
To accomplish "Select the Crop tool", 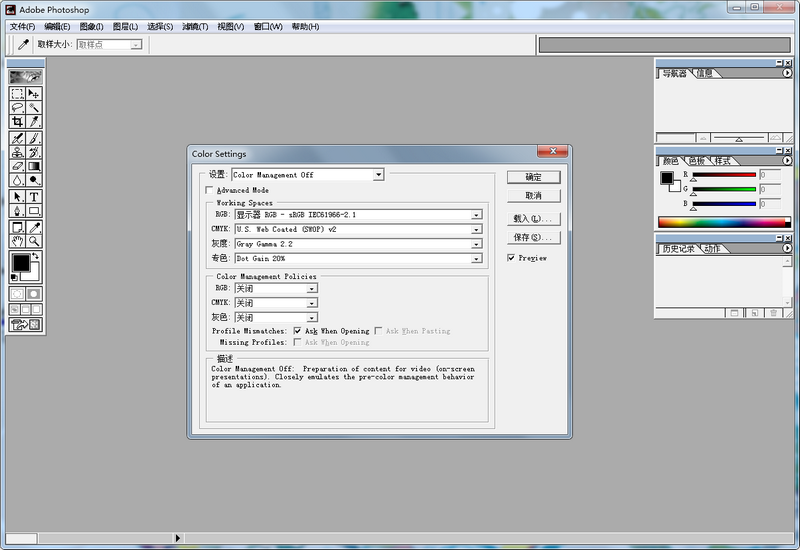I will click(17, 121).
